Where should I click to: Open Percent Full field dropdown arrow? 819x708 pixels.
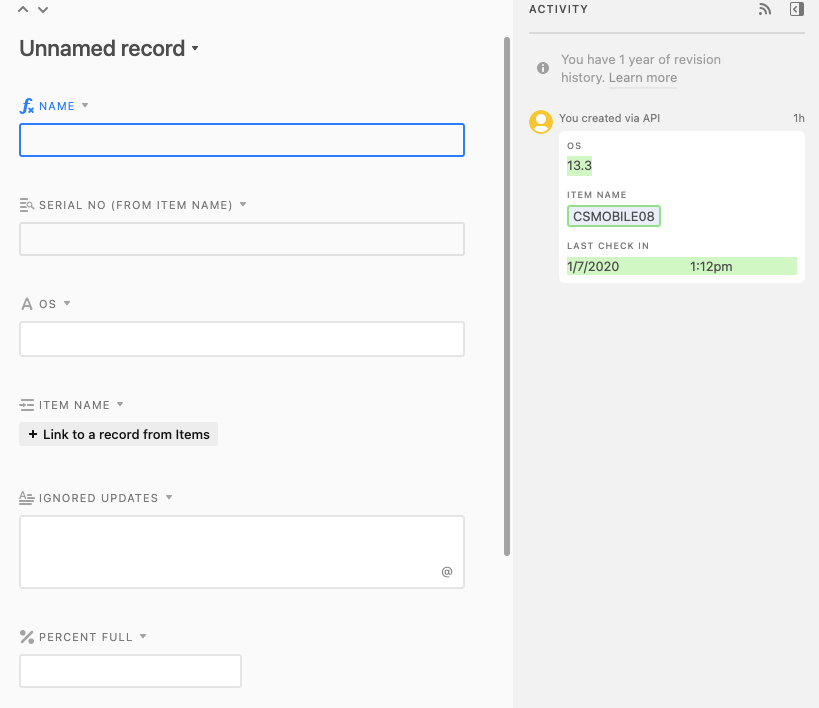[143, 636]
